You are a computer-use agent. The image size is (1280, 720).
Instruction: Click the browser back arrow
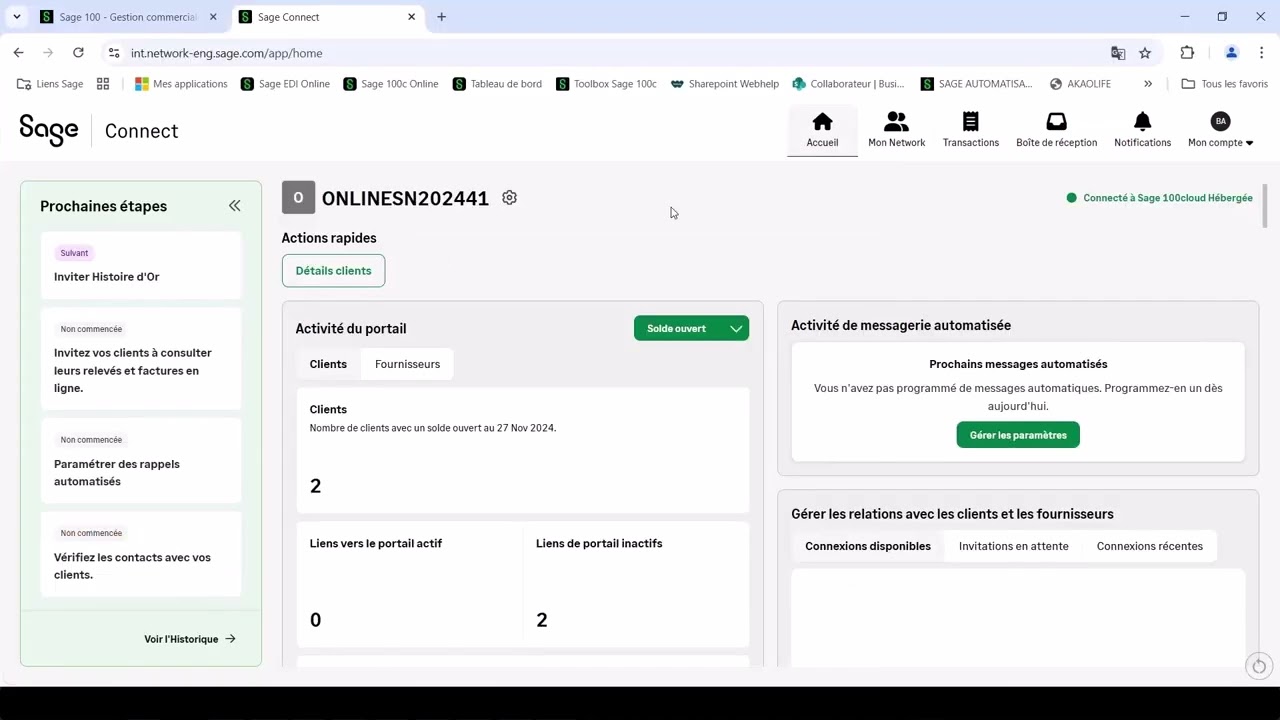pos(18,53)
